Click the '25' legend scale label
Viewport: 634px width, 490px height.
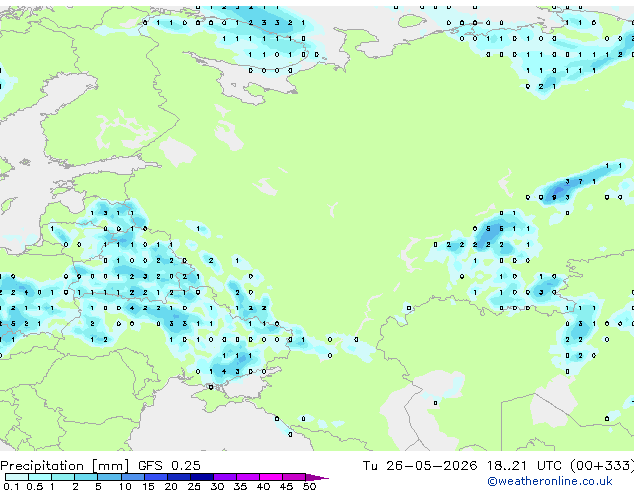(194, 486)
